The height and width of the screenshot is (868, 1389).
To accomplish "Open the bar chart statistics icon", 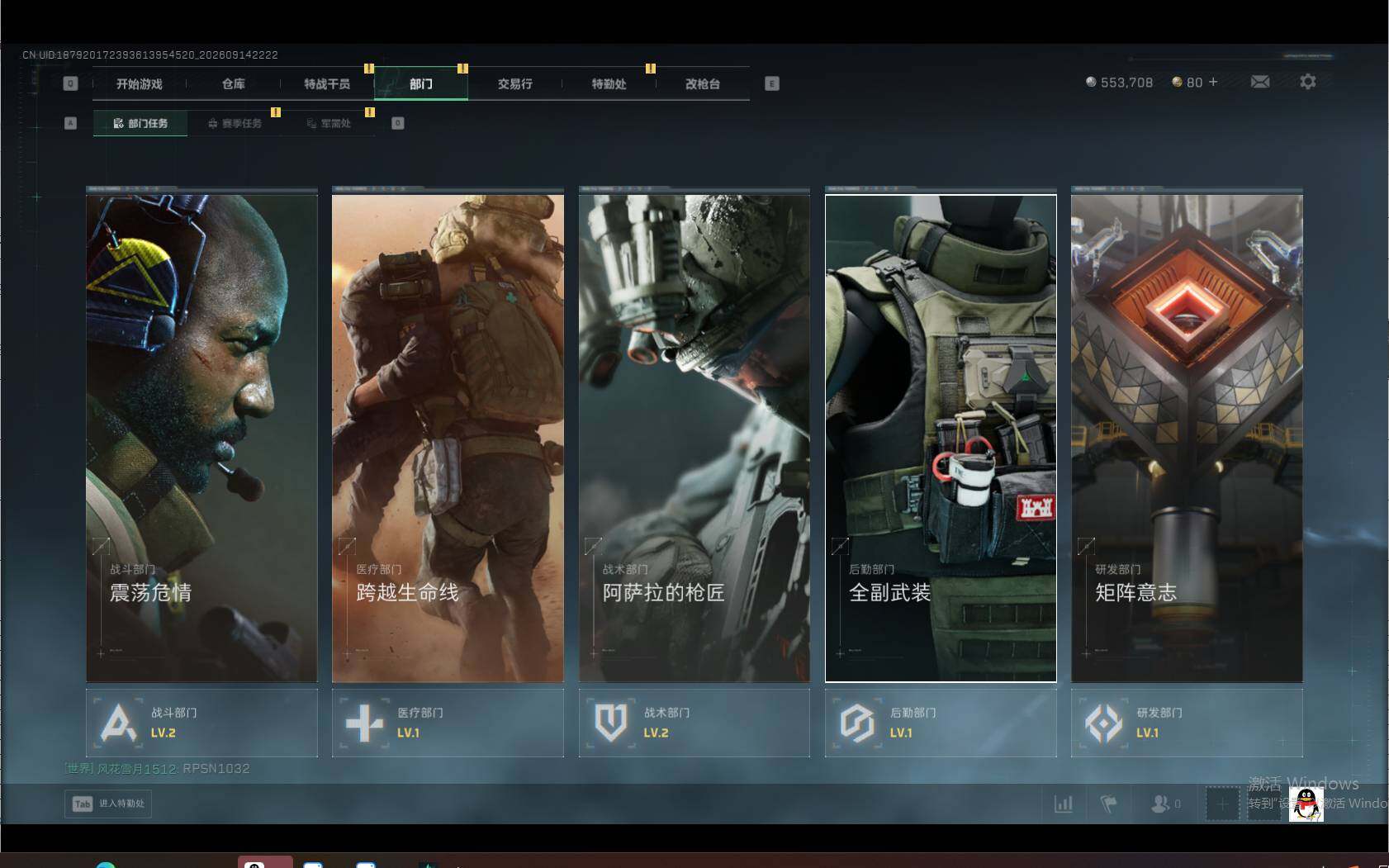I will click(x=1064, y=803).
